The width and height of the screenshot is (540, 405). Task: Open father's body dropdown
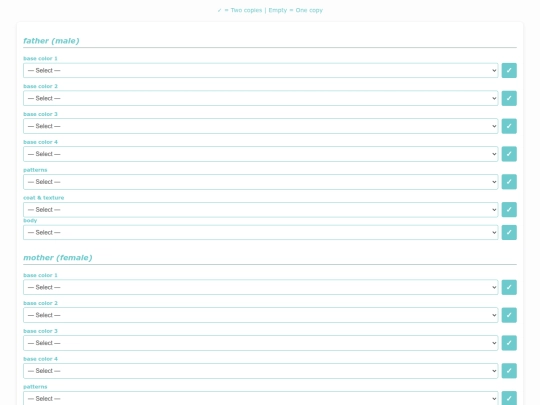tap(261, 232)
